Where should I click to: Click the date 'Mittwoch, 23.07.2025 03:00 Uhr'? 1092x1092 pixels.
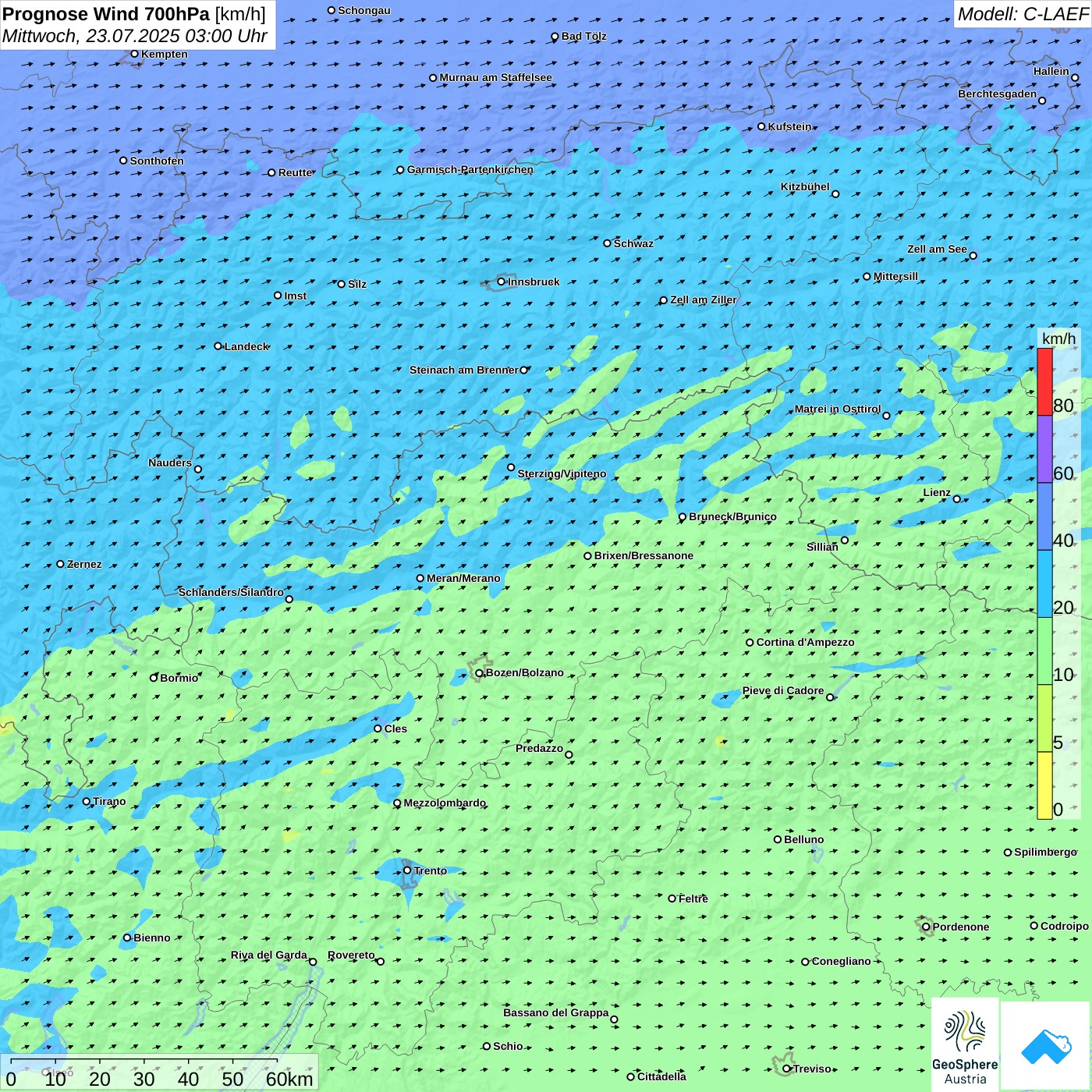pyautogui.click(x=135, y=36)
